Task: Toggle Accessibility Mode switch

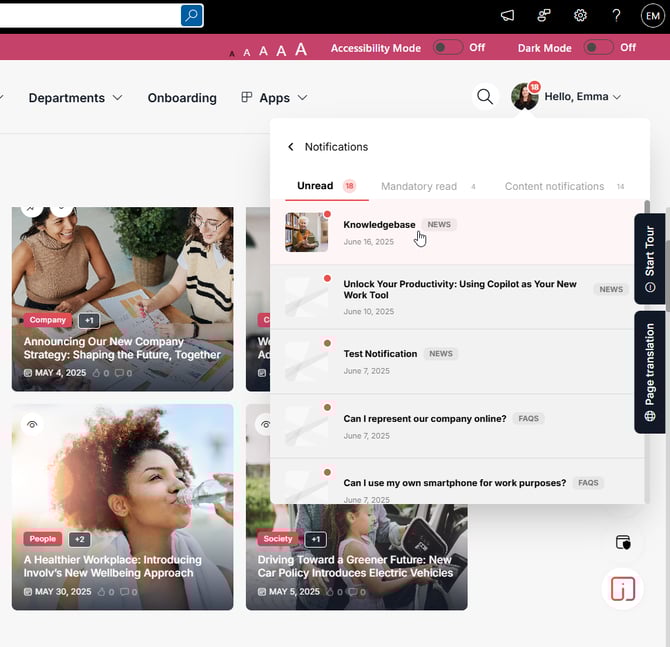Action: pyautogui.click(x=447, y=47)
